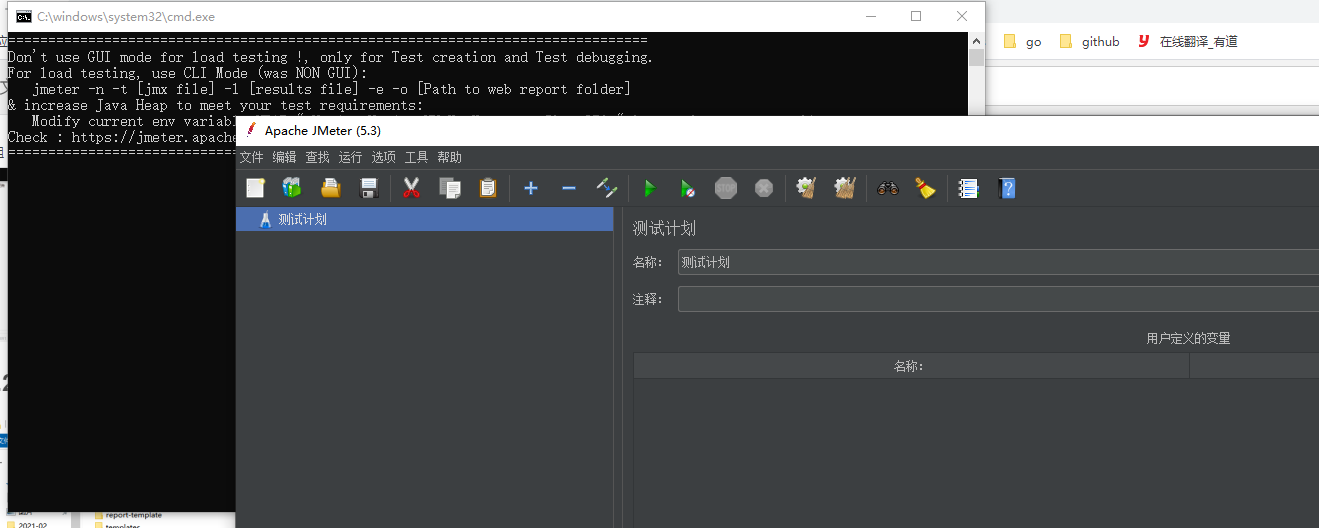Click the Copy icon in JMeter toolbar
Screen dimensions: 1319x528
[450, 188]
